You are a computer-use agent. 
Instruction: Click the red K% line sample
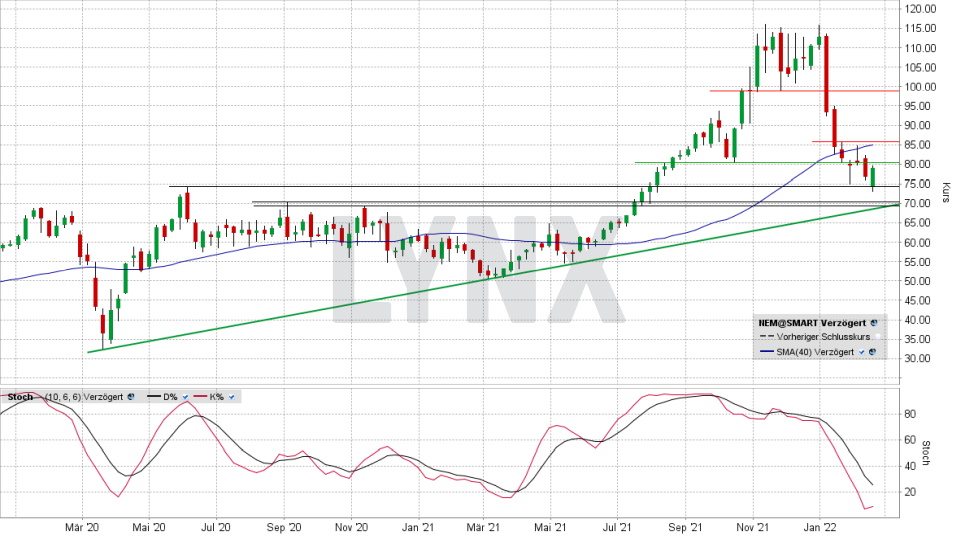point(198,397)
